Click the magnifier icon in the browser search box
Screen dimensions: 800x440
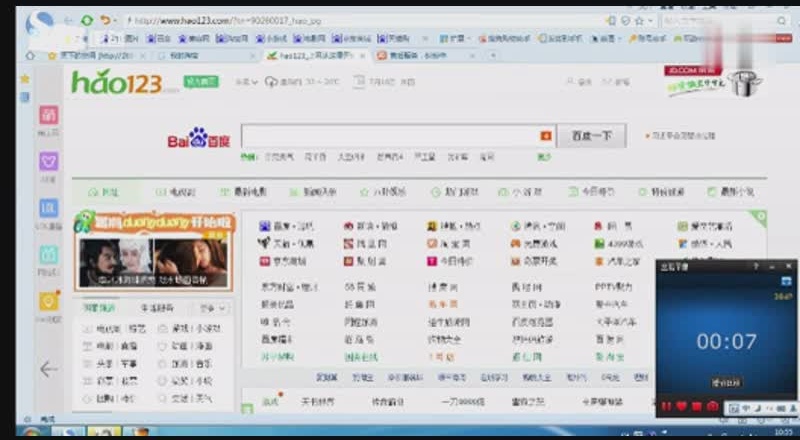pyautogui.click(x=781, y=21)
